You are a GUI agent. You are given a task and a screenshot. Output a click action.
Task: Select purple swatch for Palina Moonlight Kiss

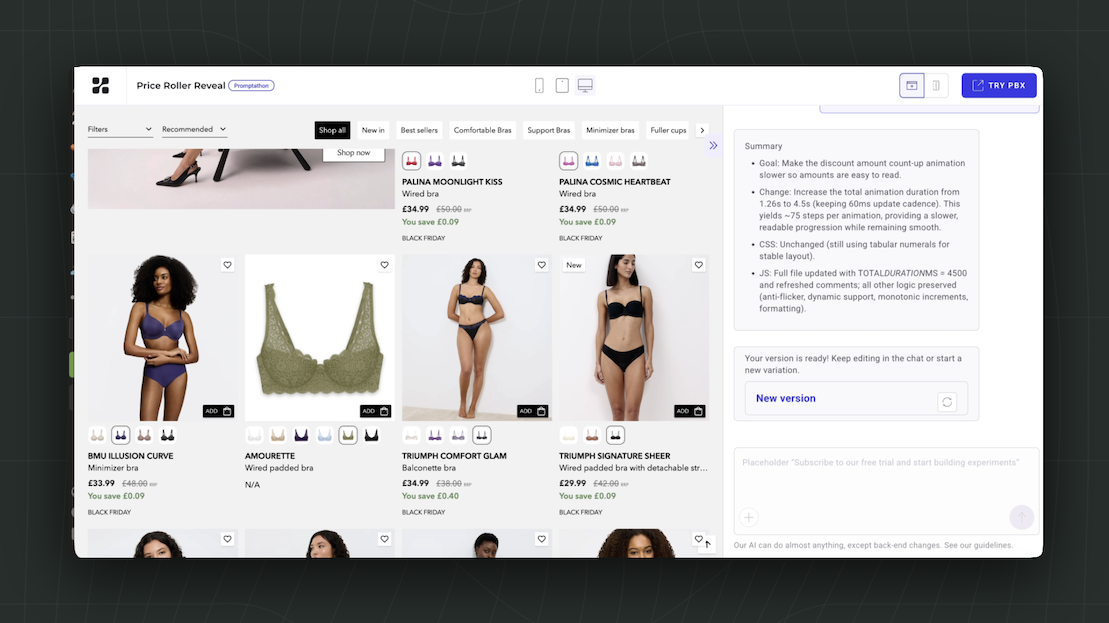434,161
